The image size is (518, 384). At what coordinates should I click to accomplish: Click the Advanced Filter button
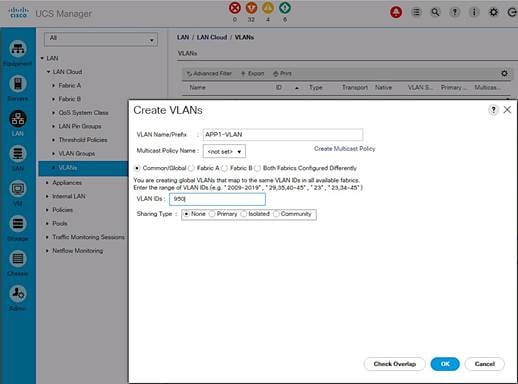(209, 73)
